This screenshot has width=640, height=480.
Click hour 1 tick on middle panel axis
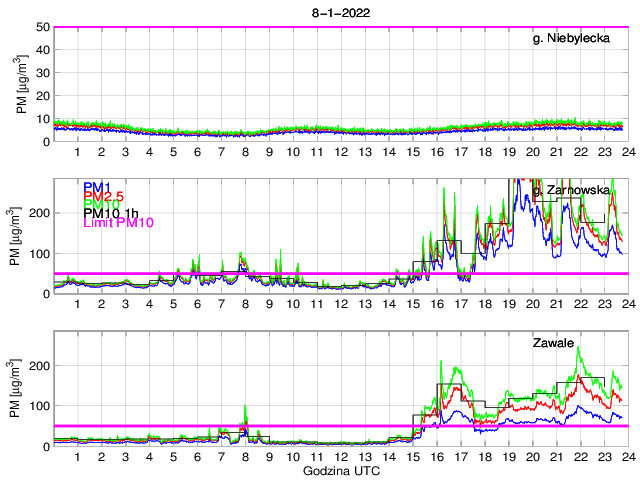77,303
